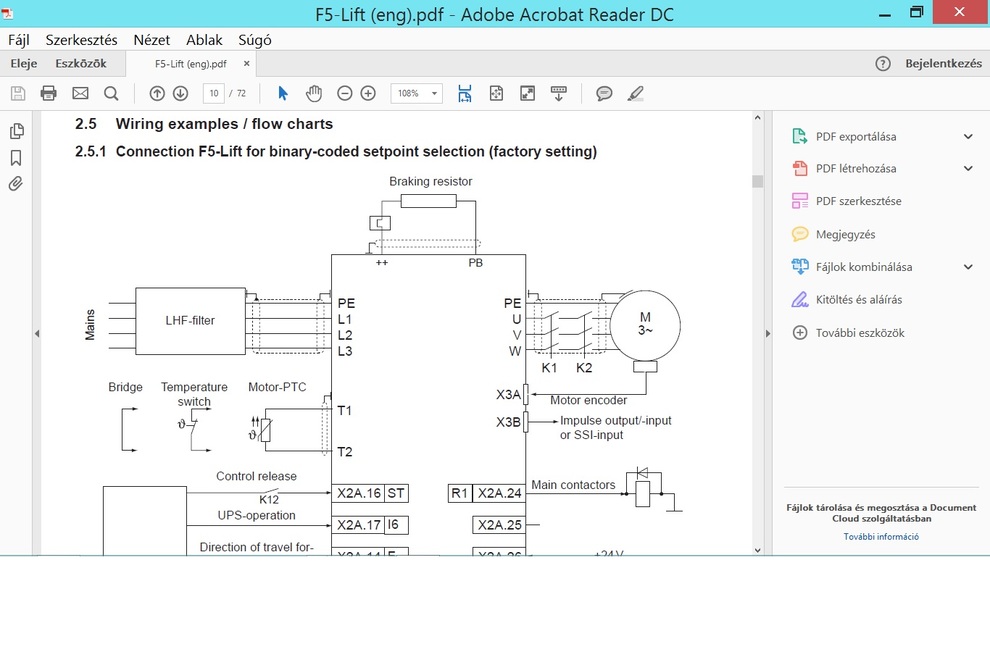
Task: Collapse the right tools pane with the arrow
Action: pos(768,333)
